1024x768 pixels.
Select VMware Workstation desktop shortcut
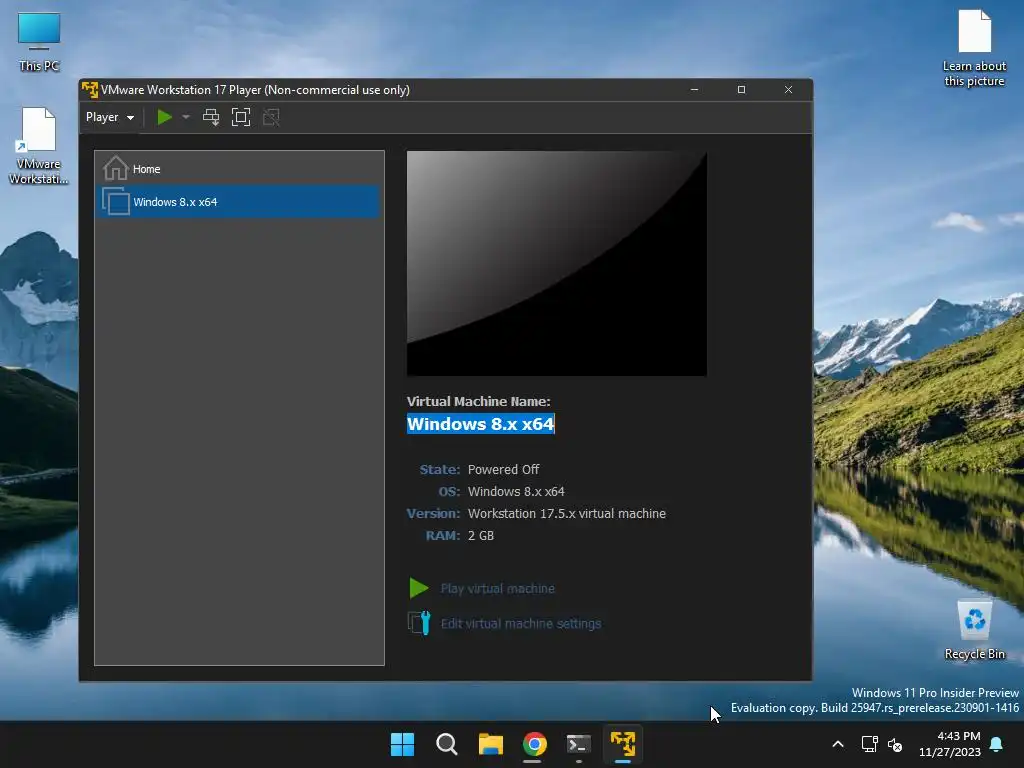coord(39,146)
